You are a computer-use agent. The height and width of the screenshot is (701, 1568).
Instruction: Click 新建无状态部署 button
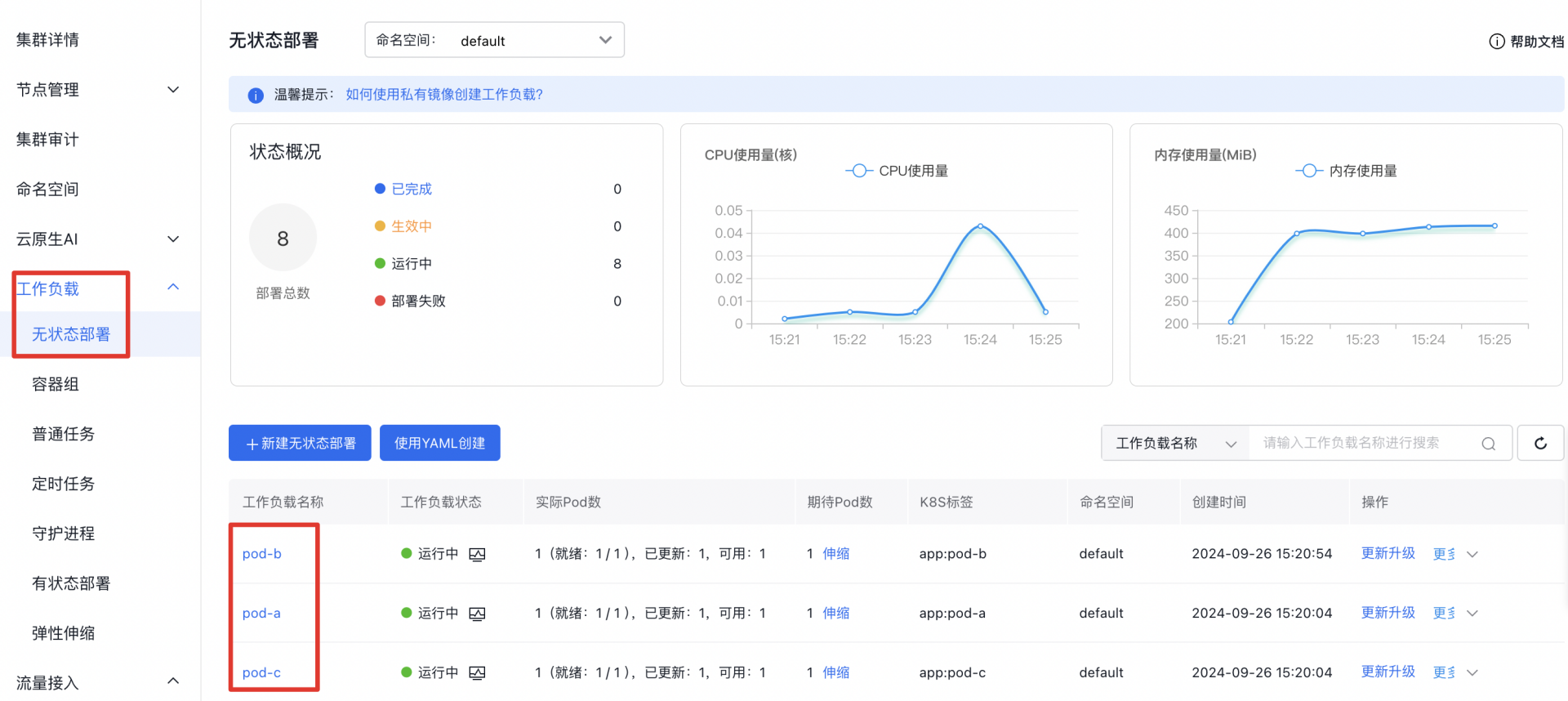[x=300, y=443]
